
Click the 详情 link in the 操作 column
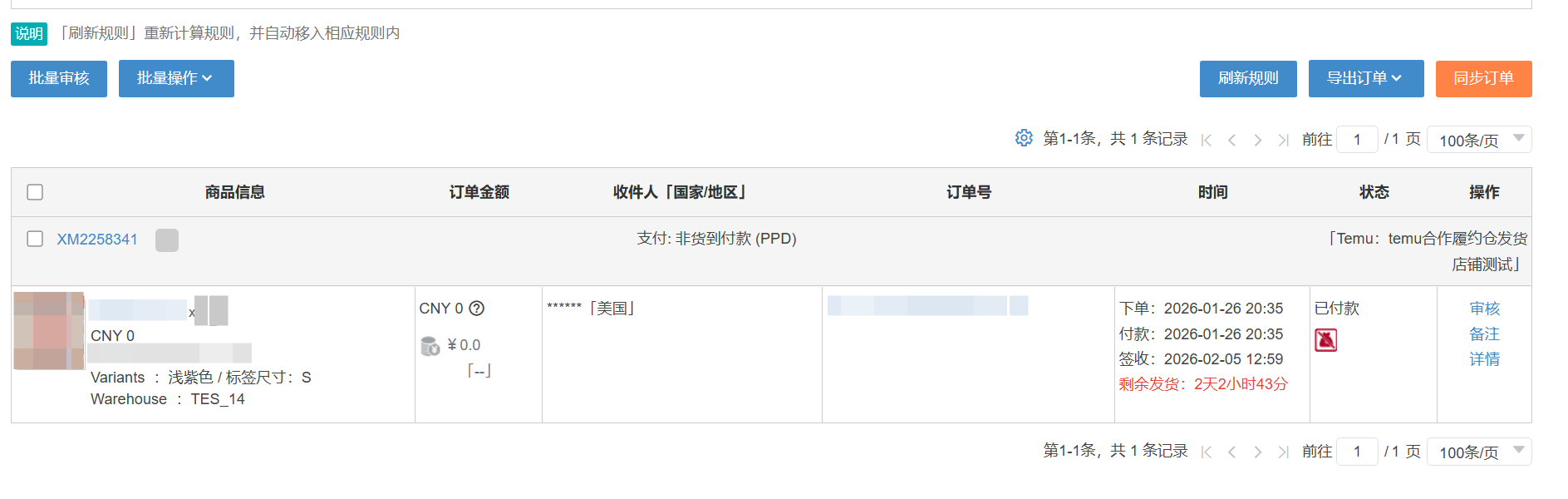click(x=1484, y=359)
